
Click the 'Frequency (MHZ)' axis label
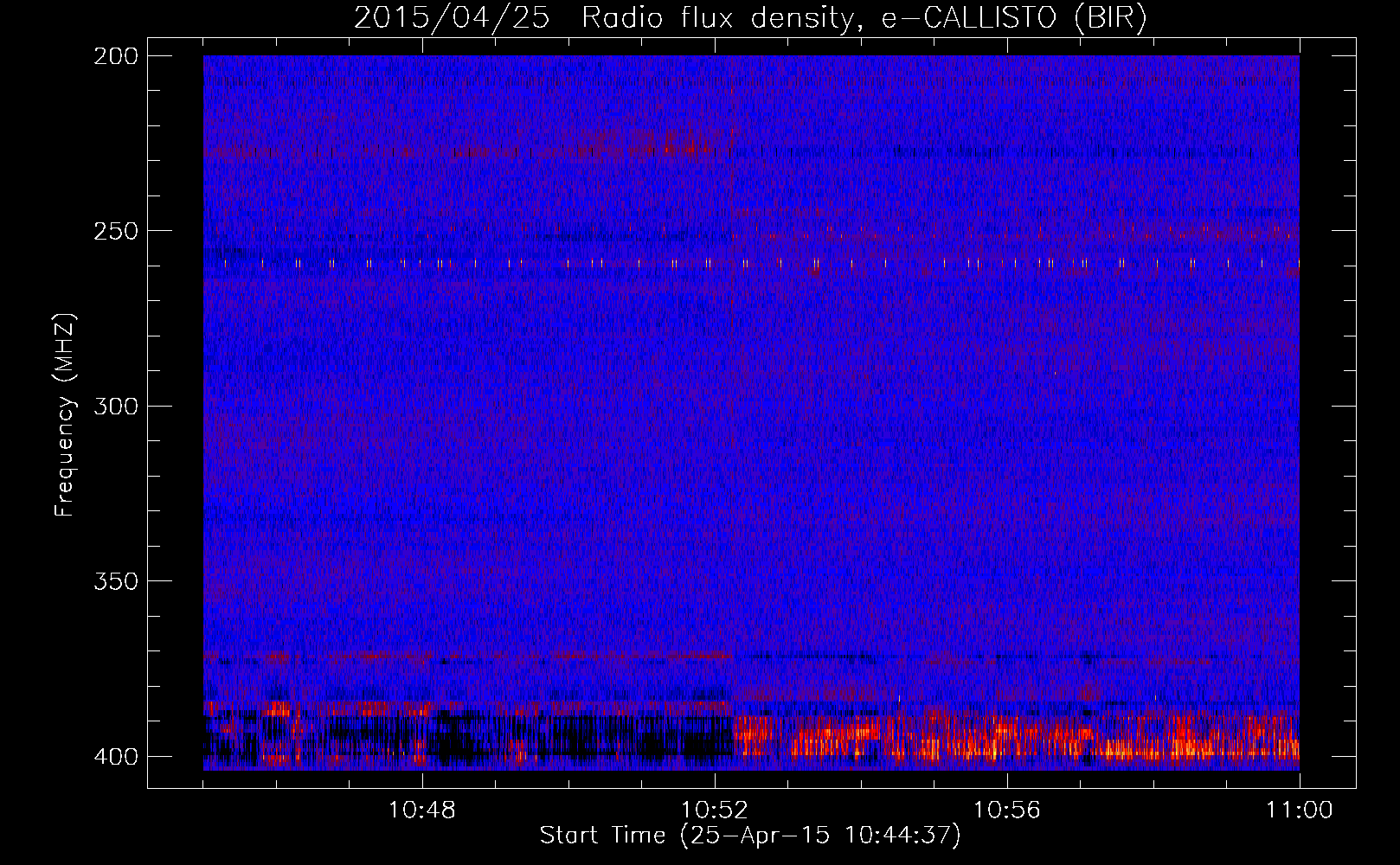pos(65,415)
